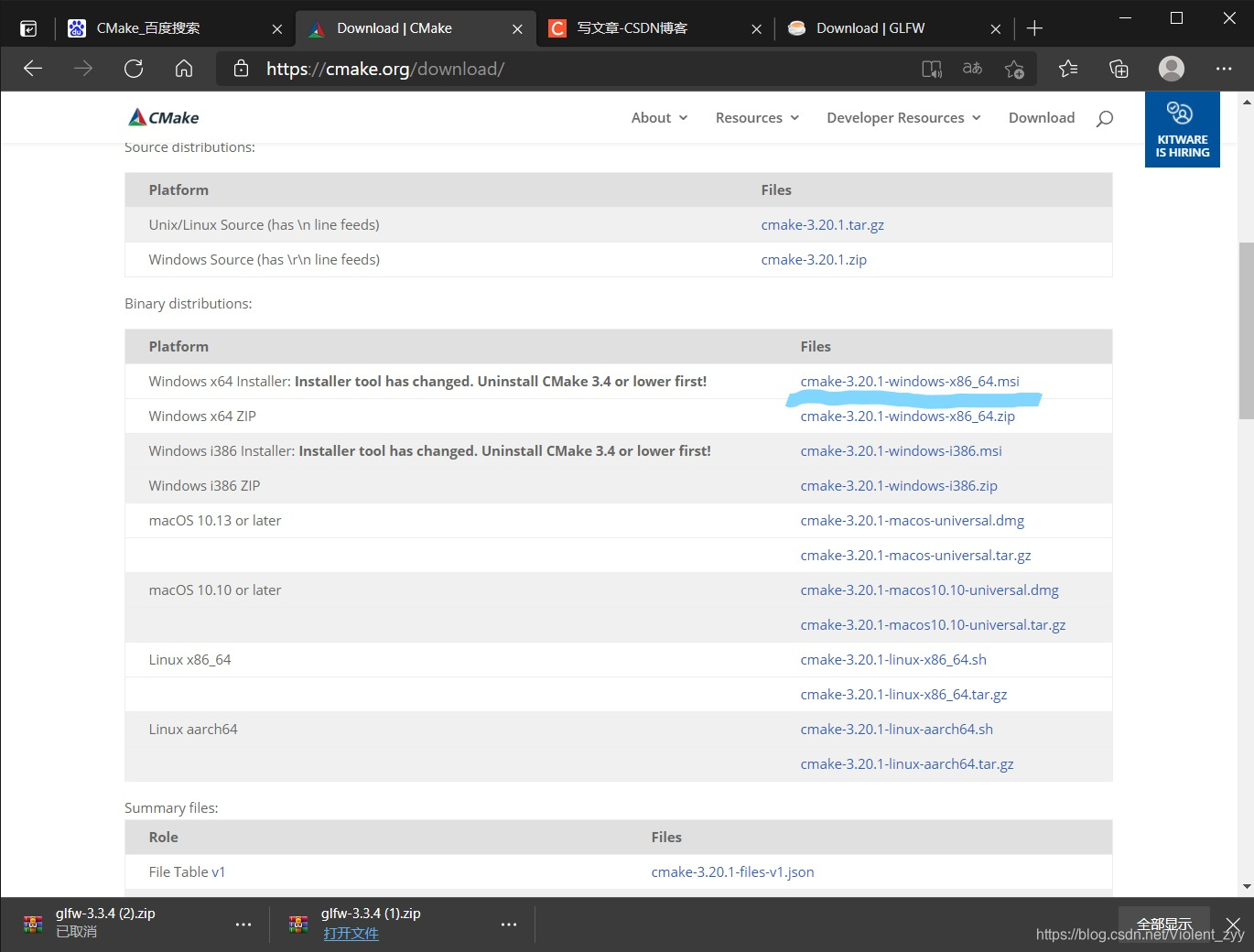Image resolution: width=1254 pixels, height=952 pixels.
Task: Download cmake-3.20.1-windows-x86_64.zip
Action: point(907,416)
